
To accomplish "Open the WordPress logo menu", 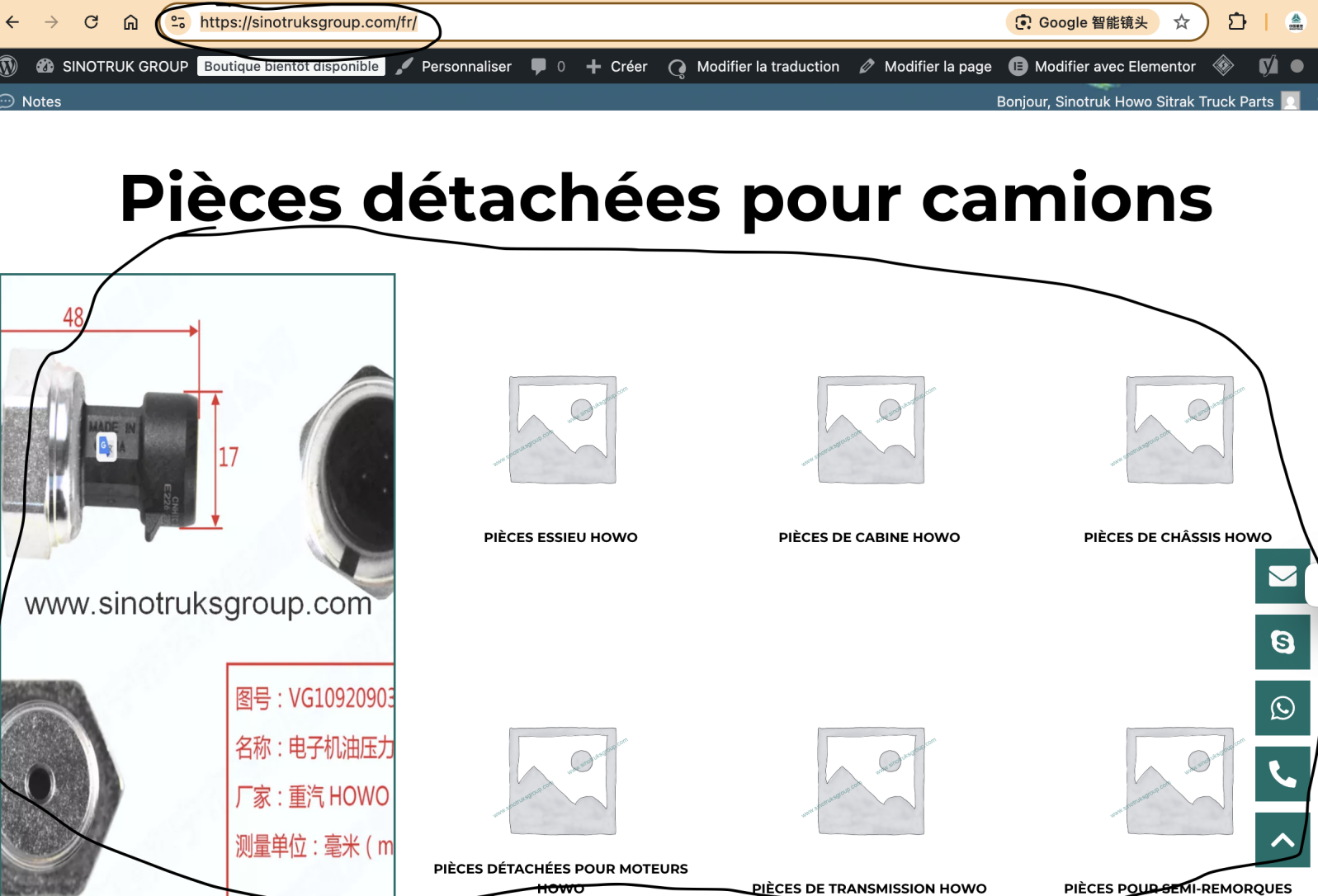I will (x=8, y=66).
